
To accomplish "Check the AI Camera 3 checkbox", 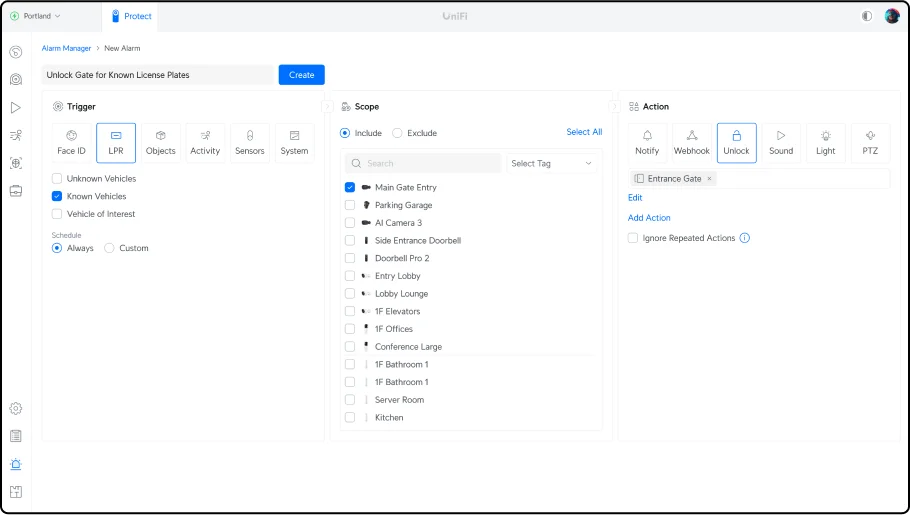I will [x=350, y=223].
